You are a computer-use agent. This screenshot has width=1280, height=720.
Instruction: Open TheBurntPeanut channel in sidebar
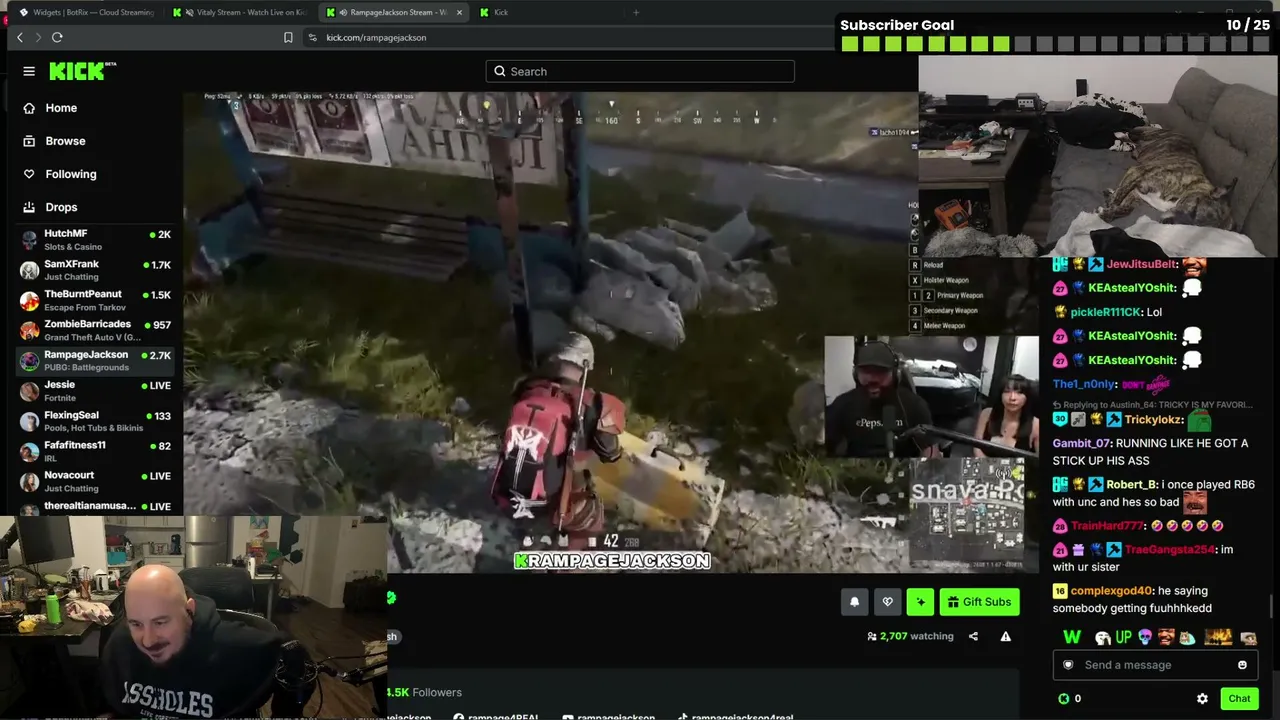[x=95, y=300]
